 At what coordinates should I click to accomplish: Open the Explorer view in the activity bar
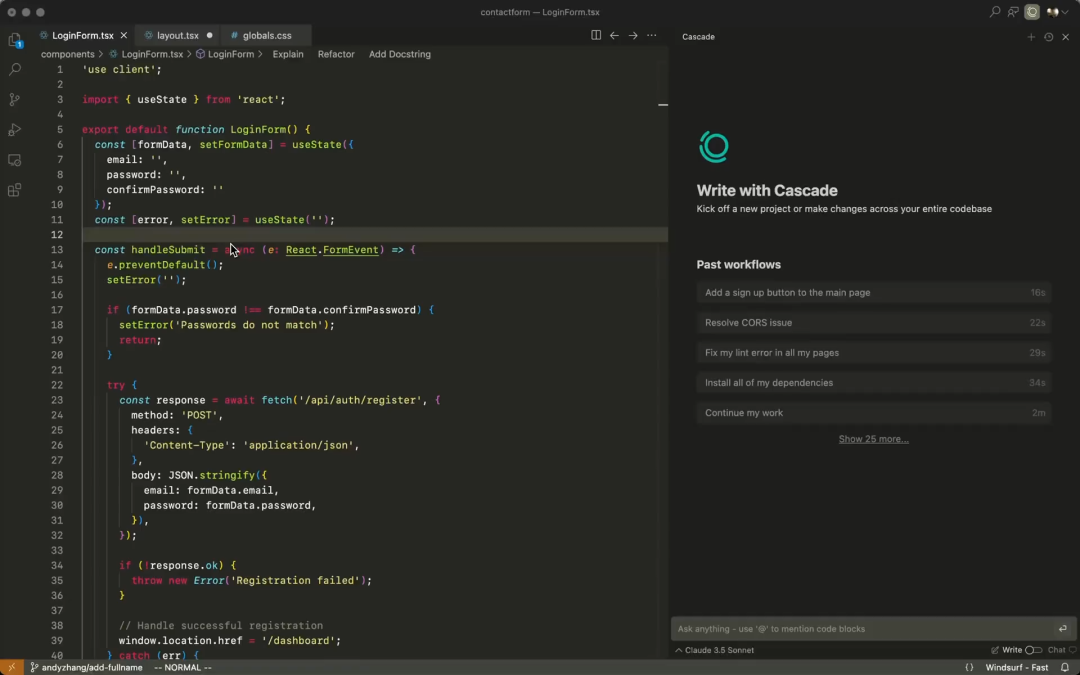point(14,40)
